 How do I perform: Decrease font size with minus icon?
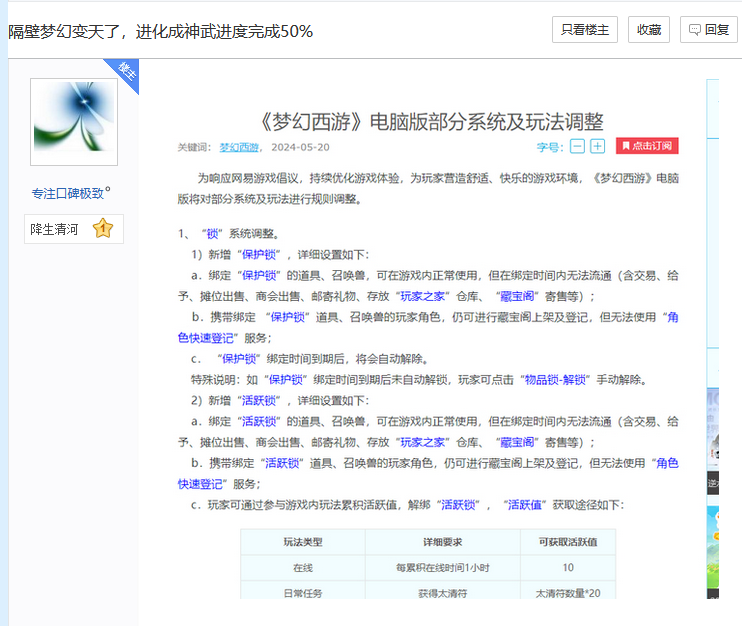click(577, 146)
